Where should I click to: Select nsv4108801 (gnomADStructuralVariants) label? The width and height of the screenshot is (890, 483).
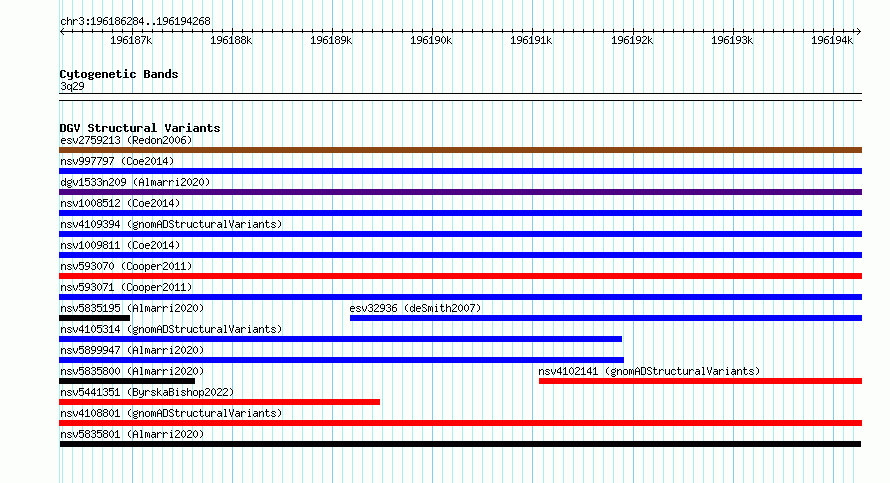pyautogui.click(x=171, y=413)
